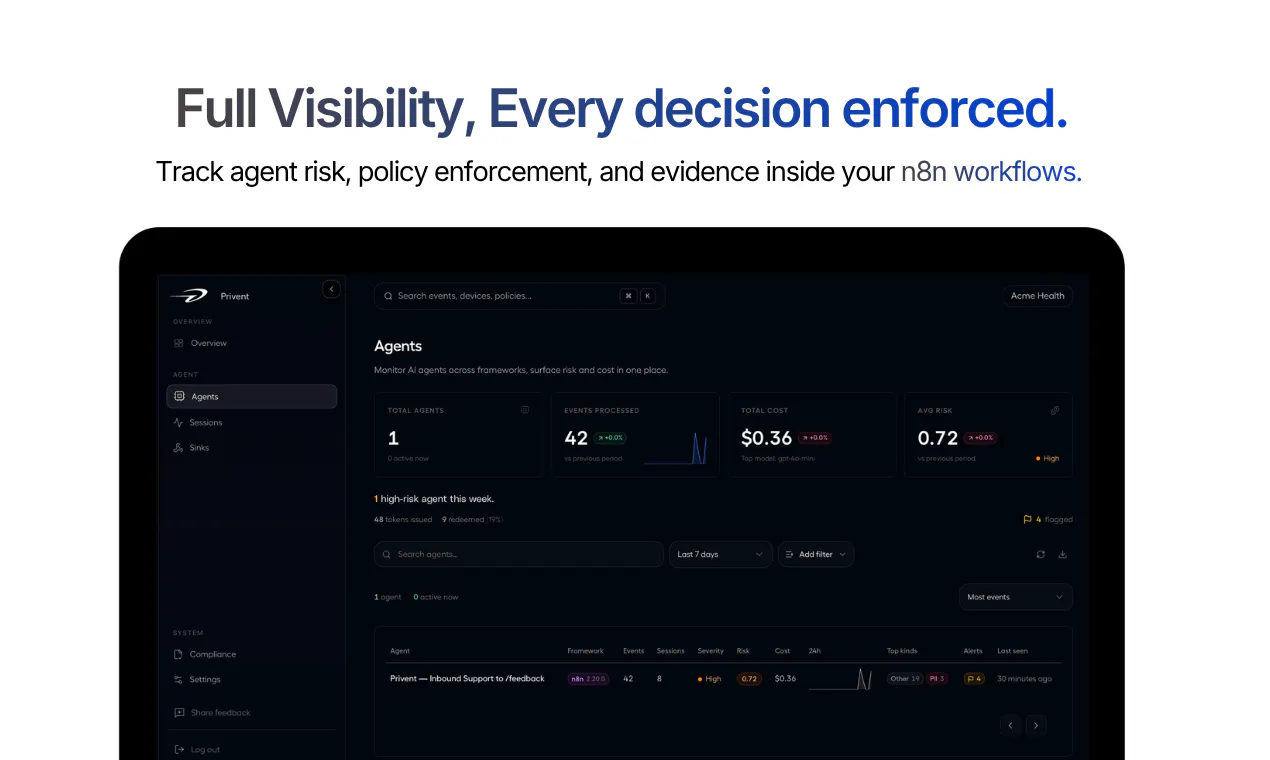1270x760 pixels.
Task: Click the PII 3 kind badge
Action: pos(937,679)
